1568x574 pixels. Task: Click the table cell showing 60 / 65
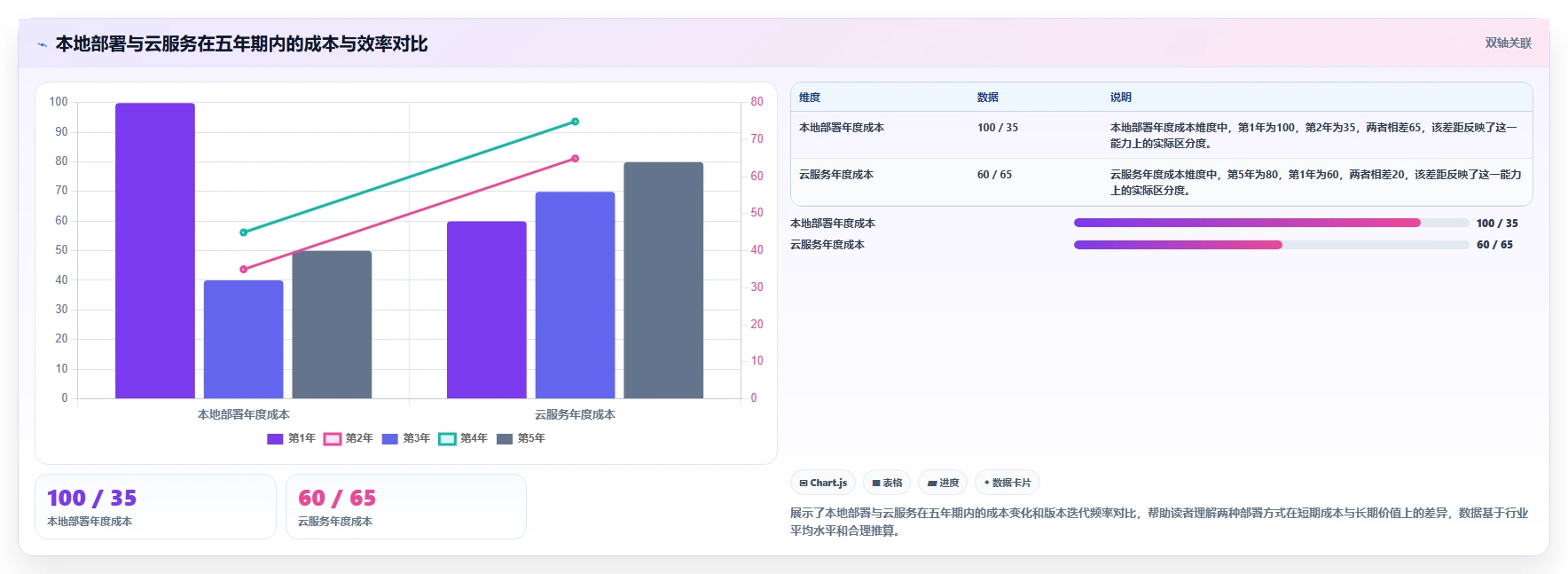(x=994, y=175)
